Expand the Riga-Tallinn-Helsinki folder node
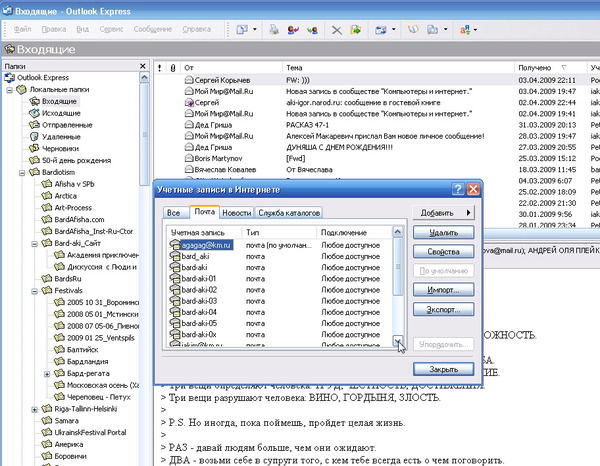 34,409
